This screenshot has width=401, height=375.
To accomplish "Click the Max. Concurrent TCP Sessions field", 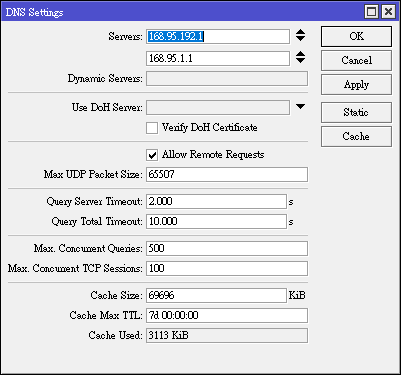I will 227,268.
